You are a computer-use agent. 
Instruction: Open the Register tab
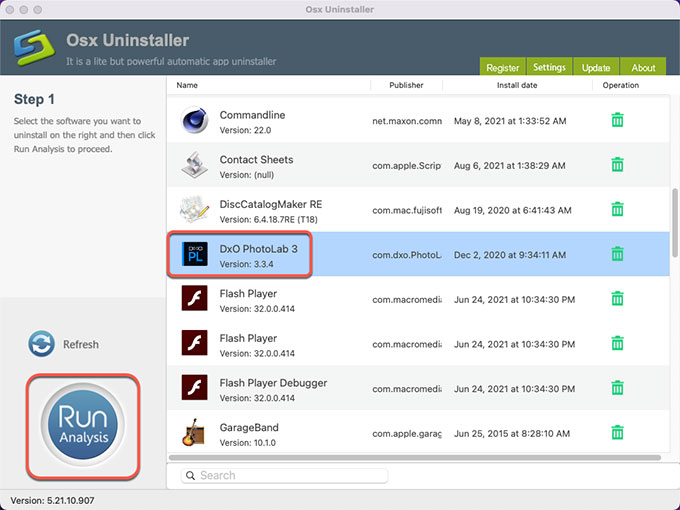click(502, 68)
